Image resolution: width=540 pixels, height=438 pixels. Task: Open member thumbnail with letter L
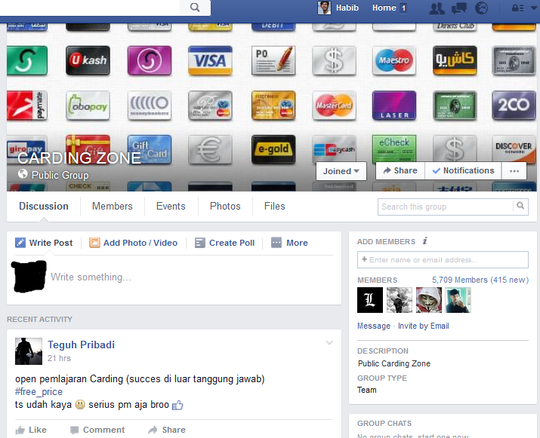[370, 300]
